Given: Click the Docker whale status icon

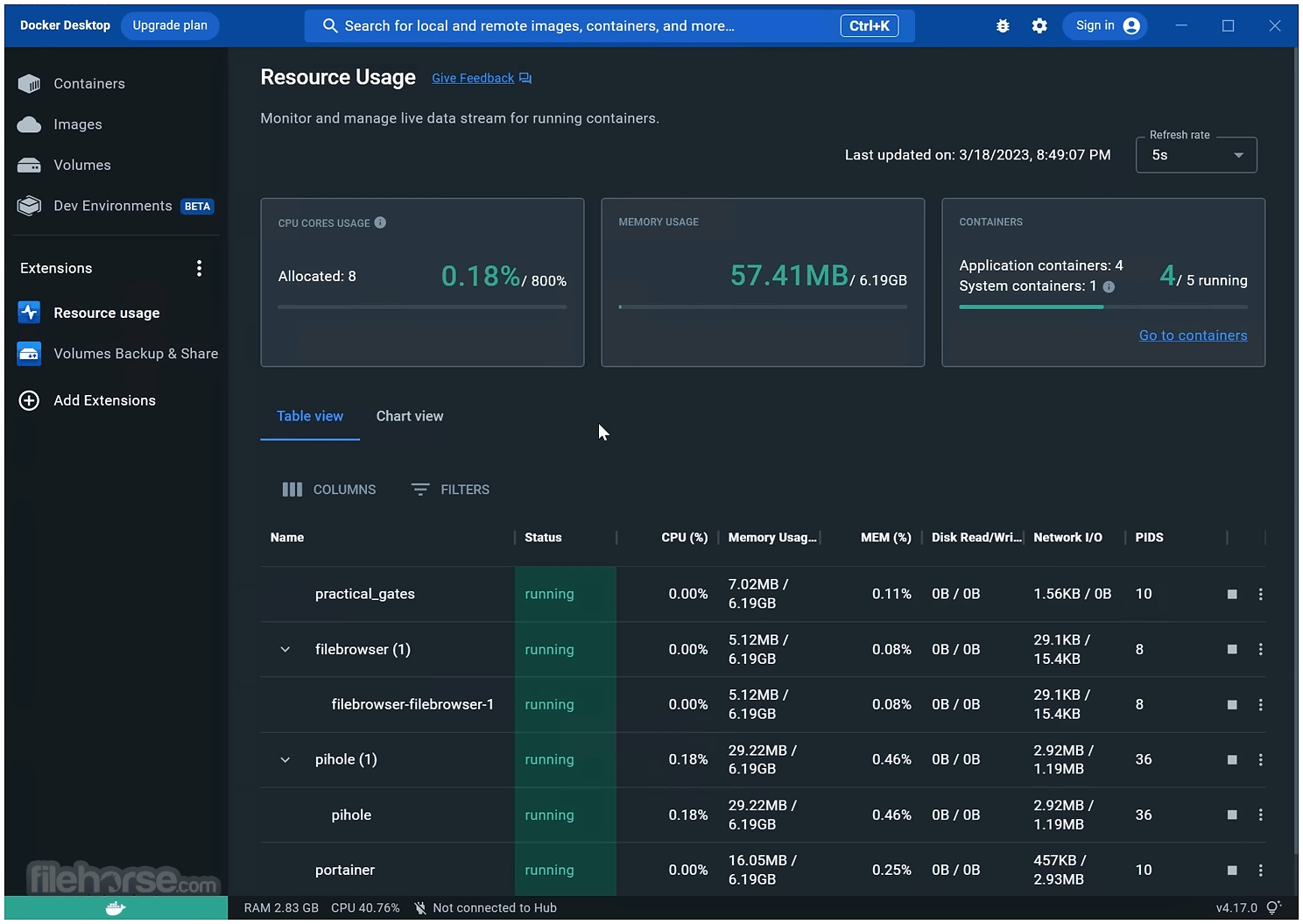Looking at the screenshot, I should point(116,908).
